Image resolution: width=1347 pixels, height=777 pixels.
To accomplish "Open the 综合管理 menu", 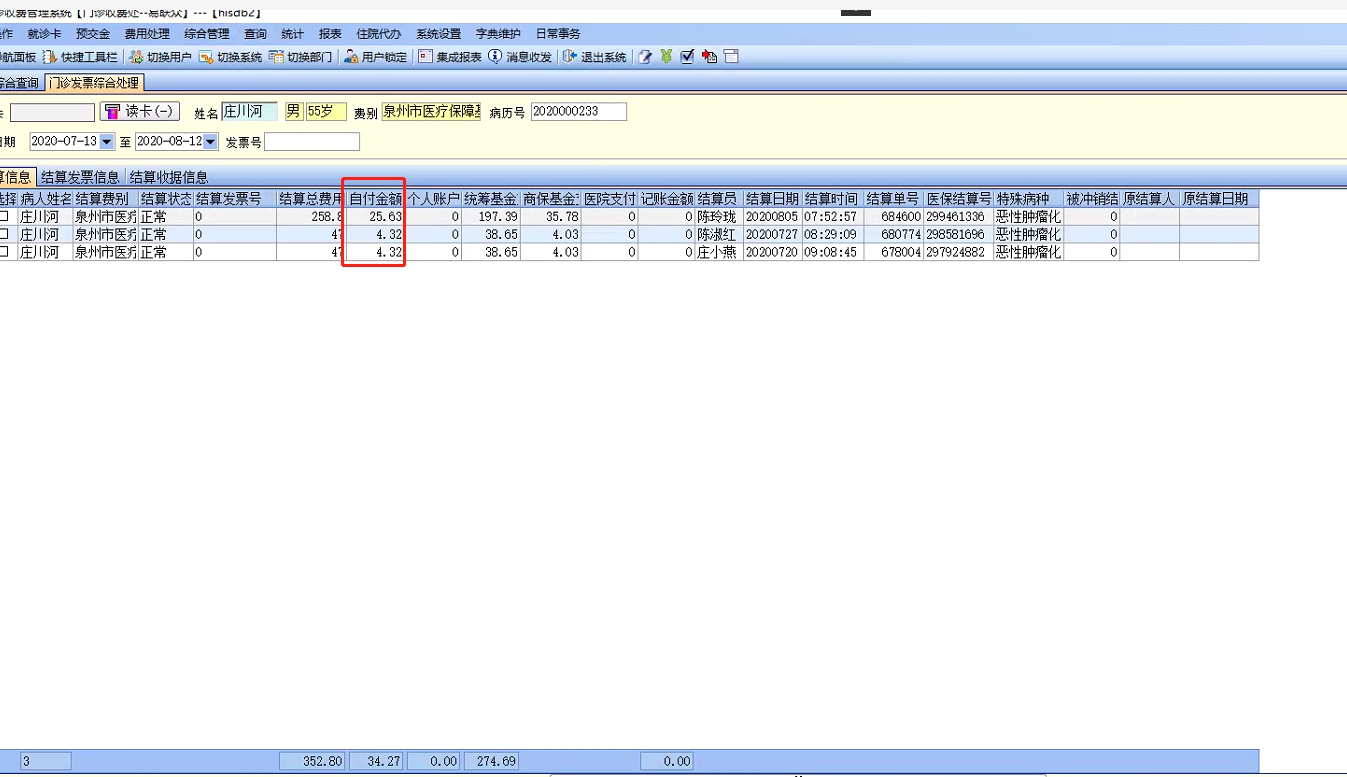I will coord(207,34).
